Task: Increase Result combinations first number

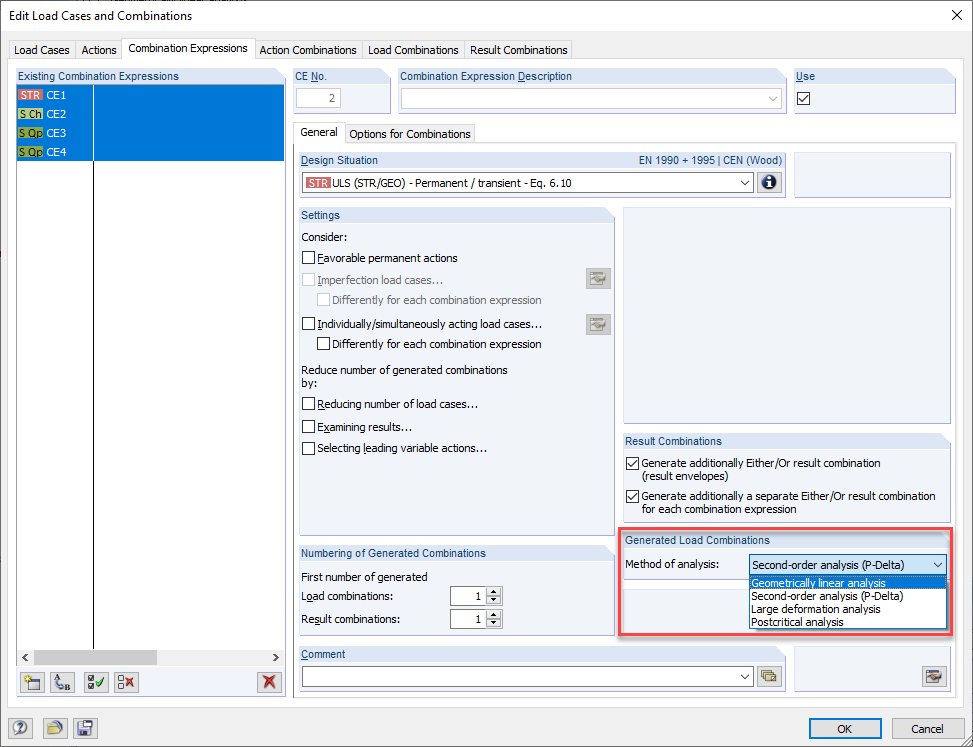Action: 494,615
